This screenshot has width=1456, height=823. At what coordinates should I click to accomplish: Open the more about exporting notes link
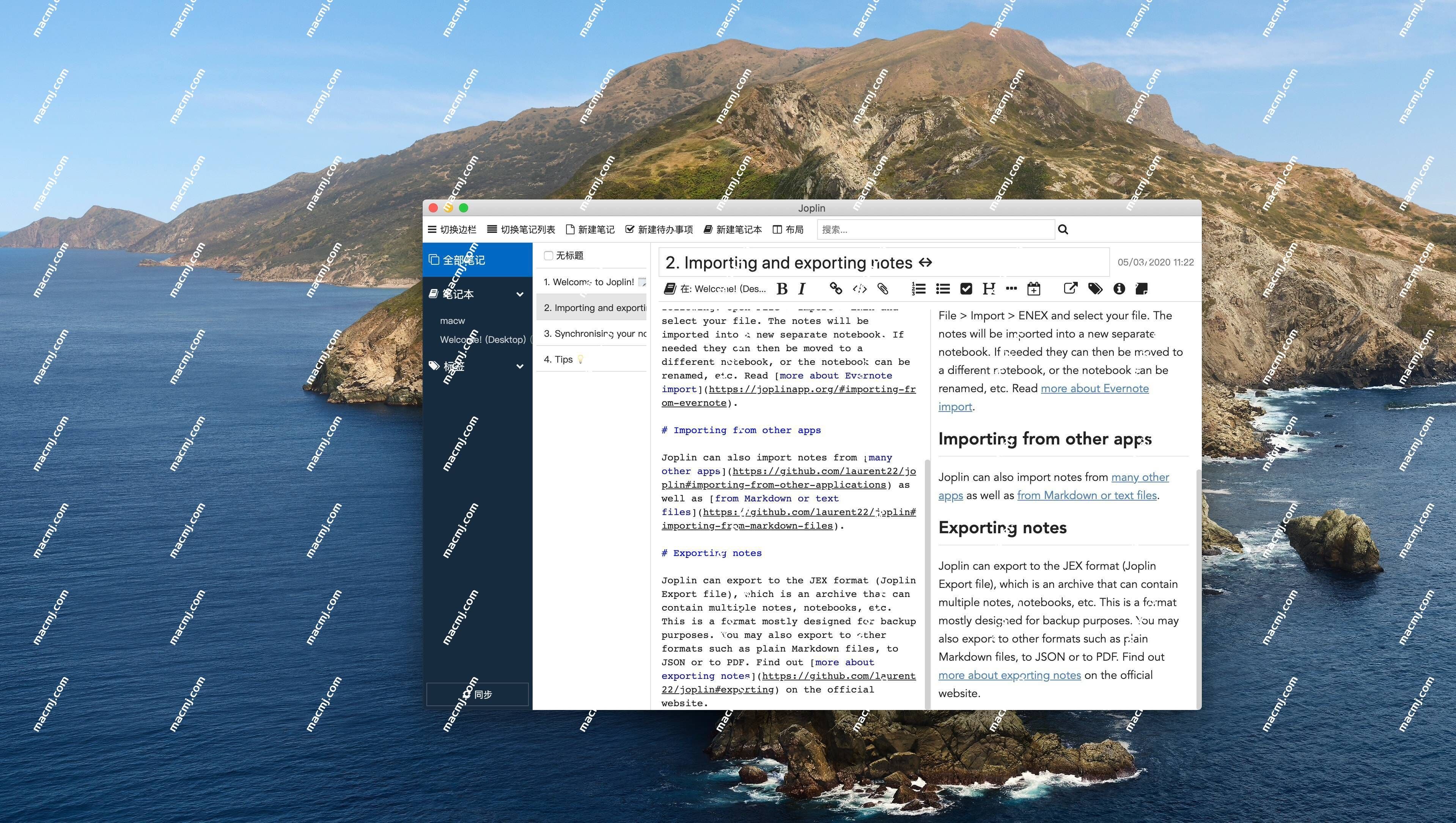pos(1009,675)
